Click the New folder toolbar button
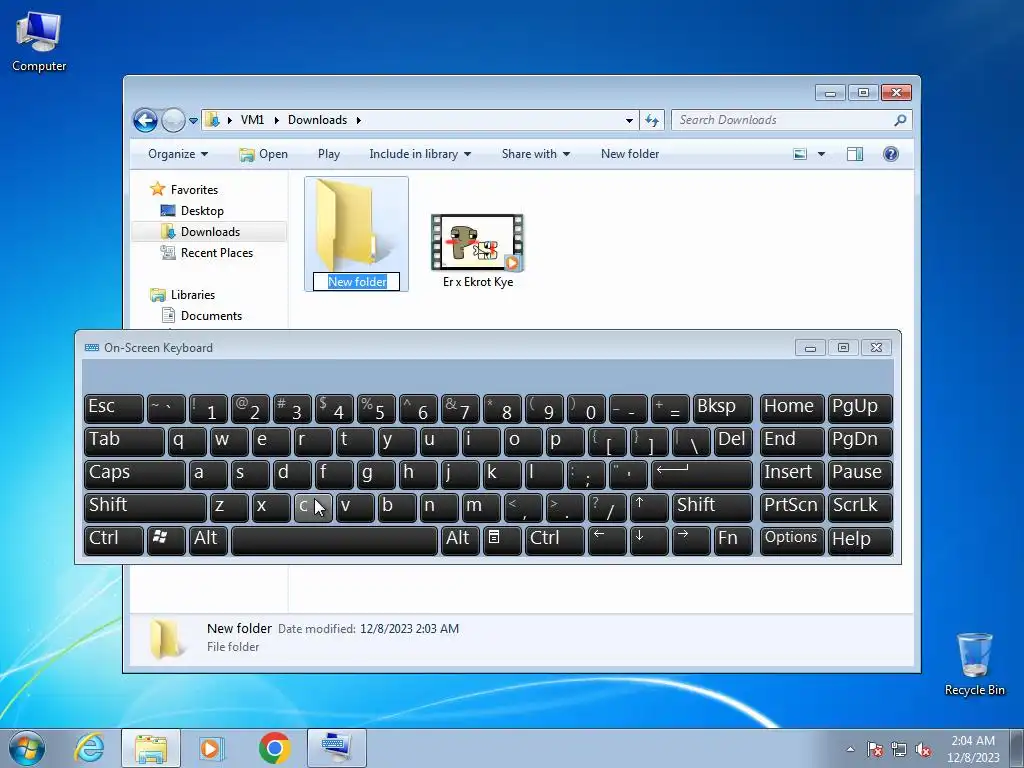The image size is (1024, 768). (x=630, y=154)
